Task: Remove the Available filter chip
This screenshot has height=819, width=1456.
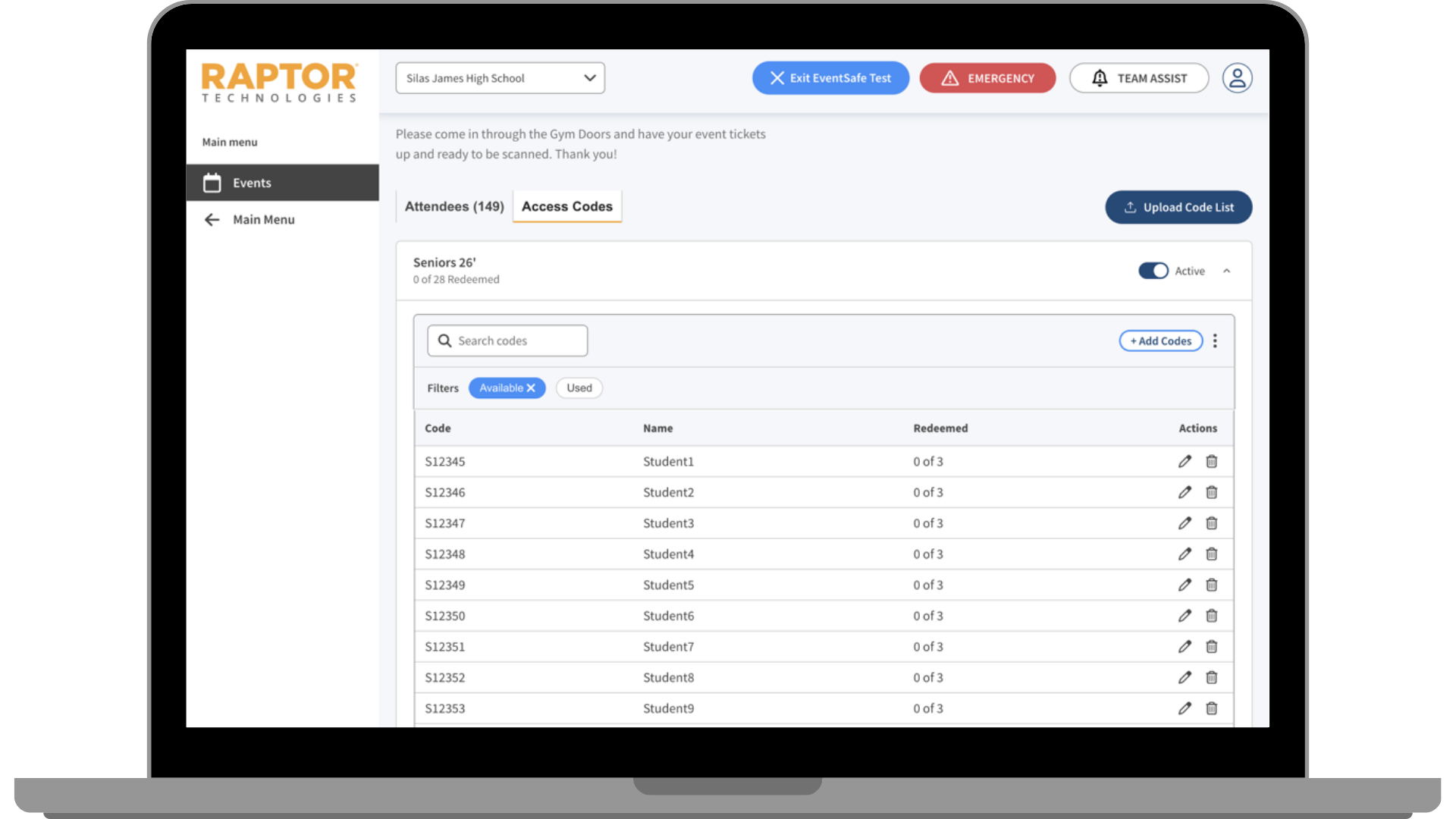Action: (531, 388)
